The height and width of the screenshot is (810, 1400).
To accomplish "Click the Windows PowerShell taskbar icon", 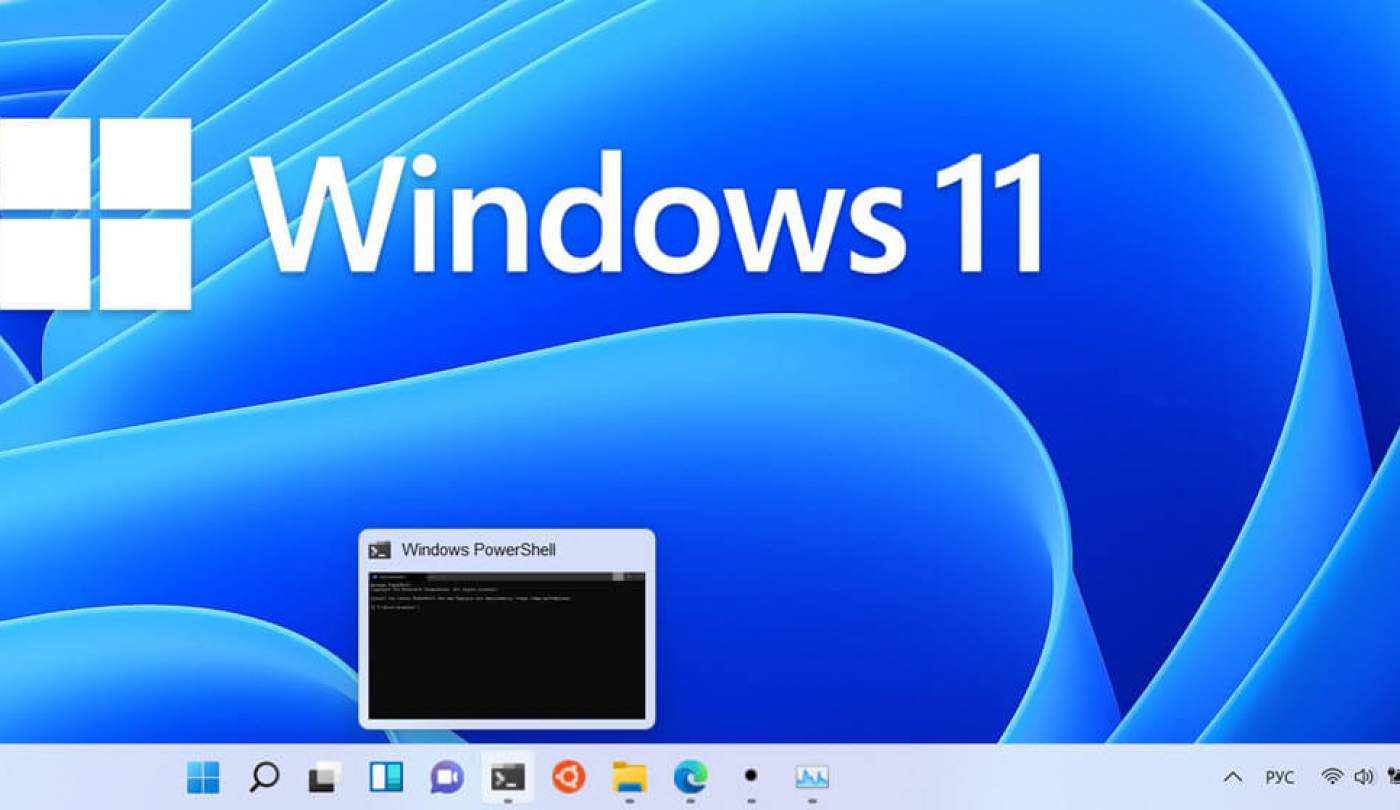I will 508,777.
